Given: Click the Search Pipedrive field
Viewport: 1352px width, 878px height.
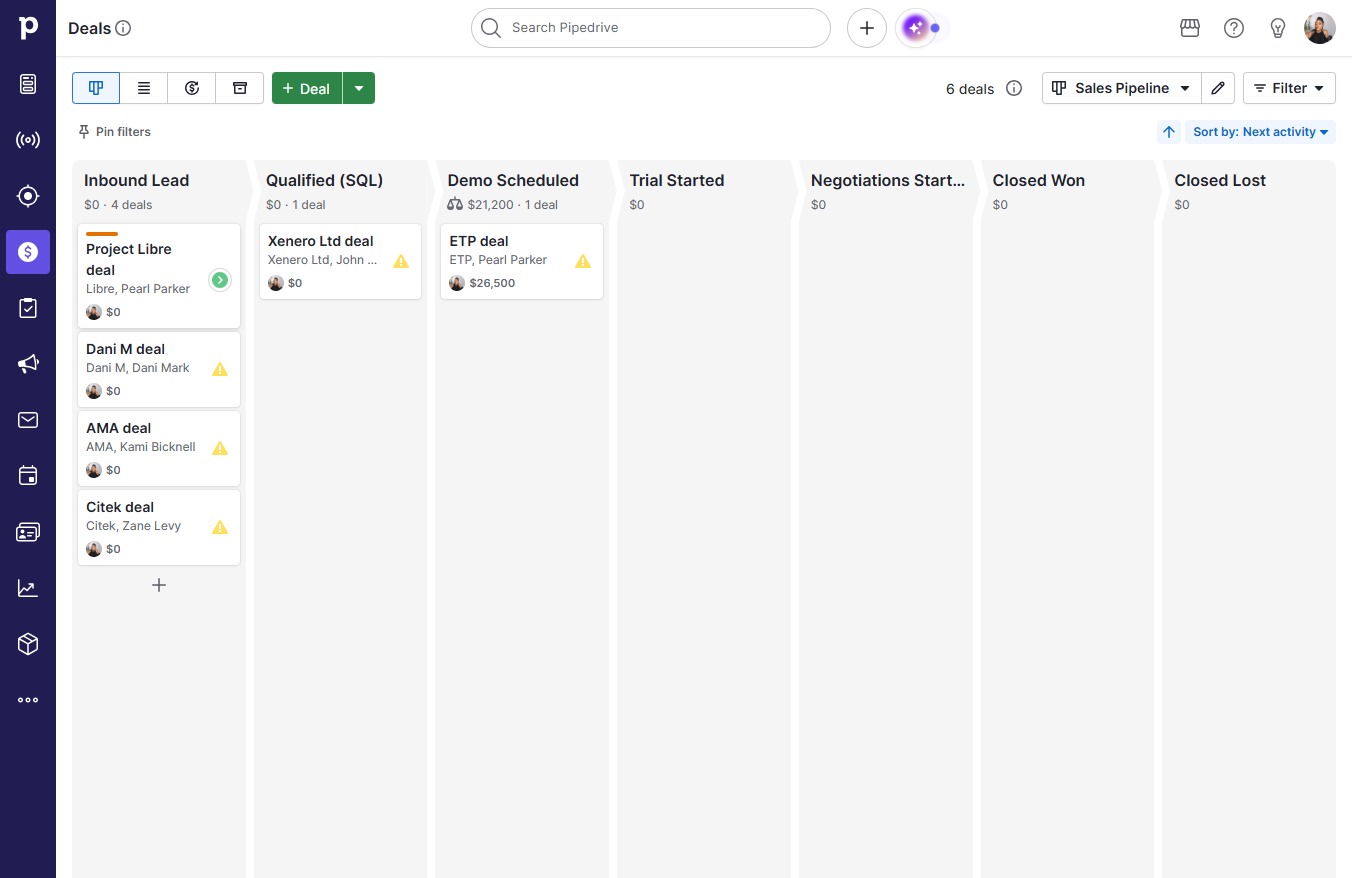Looking at the screenshot, I should 651,28.
